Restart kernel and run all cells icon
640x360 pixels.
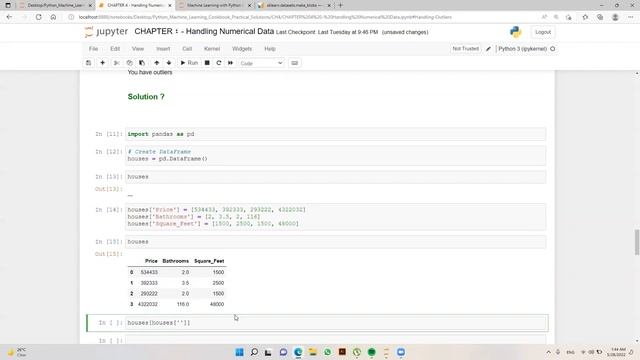pos(231,63)
